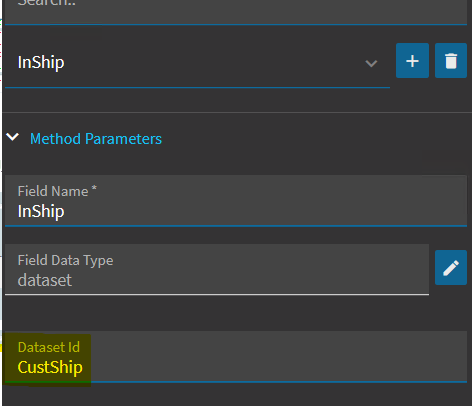Click the Method Parameters heading
The width and height of the screenshot is (472, 406).
[96, 139]
